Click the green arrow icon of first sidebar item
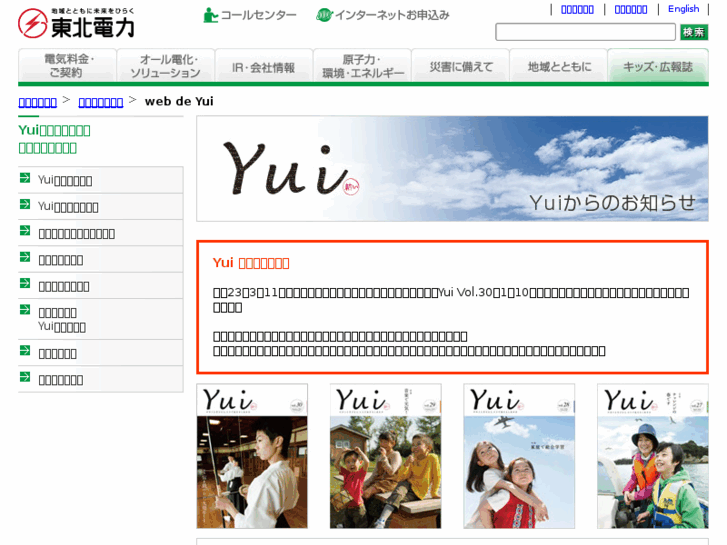727x545 pixels. pyautogui.click(x=25, y=178)
